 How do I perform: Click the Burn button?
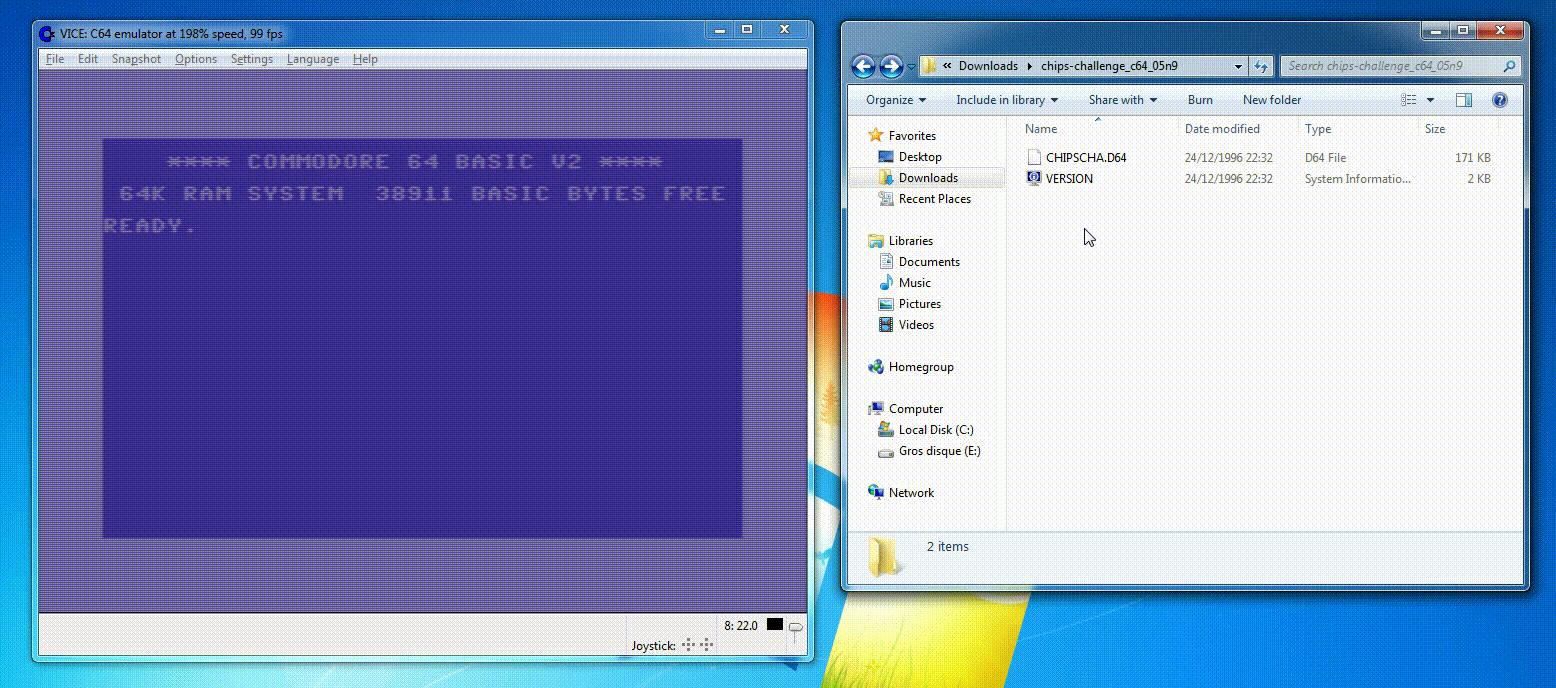point(1200,100)
